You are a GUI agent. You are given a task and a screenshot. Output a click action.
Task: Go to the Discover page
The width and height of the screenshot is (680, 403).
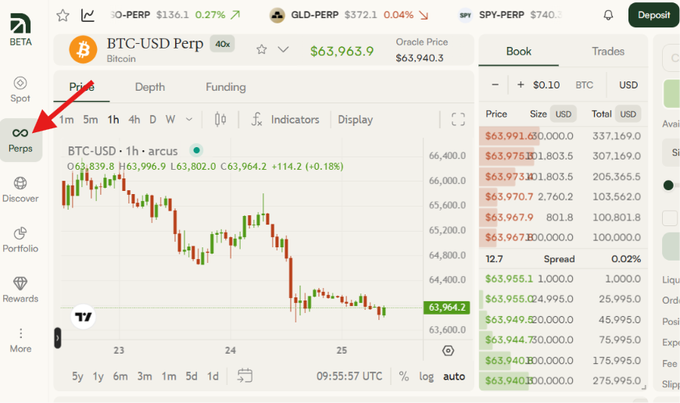click(x=20, y=190)
